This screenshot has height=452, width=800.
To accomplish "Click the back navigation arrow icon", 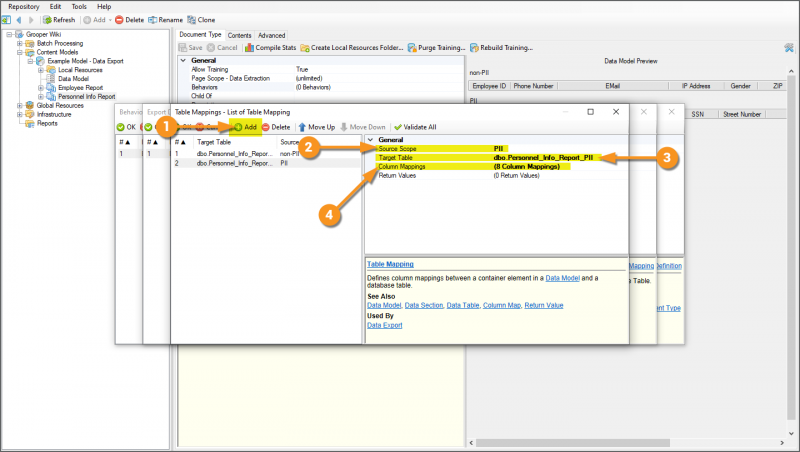I will pos(19,20).
